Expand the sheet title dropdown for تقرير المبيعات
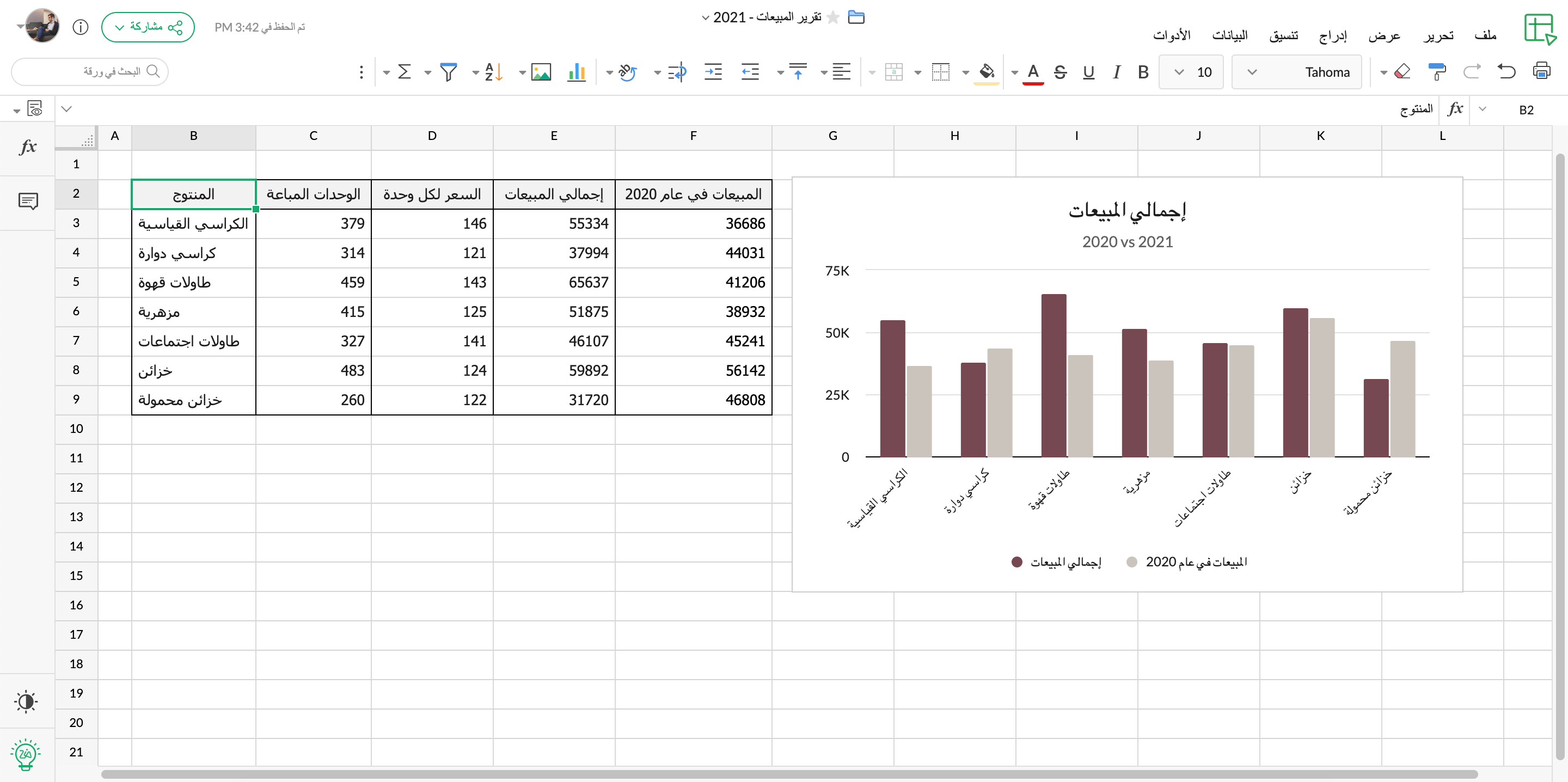Viewport: 1568px width, 782px height. (705, 17)
